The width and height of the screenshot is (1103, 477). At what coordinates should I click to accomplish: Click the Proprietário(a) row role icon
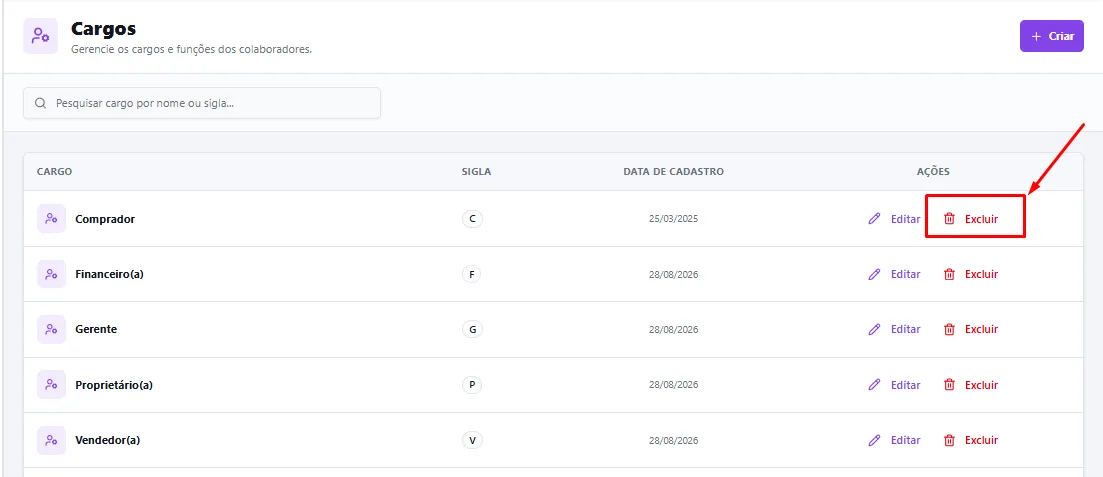coord(51,385)
